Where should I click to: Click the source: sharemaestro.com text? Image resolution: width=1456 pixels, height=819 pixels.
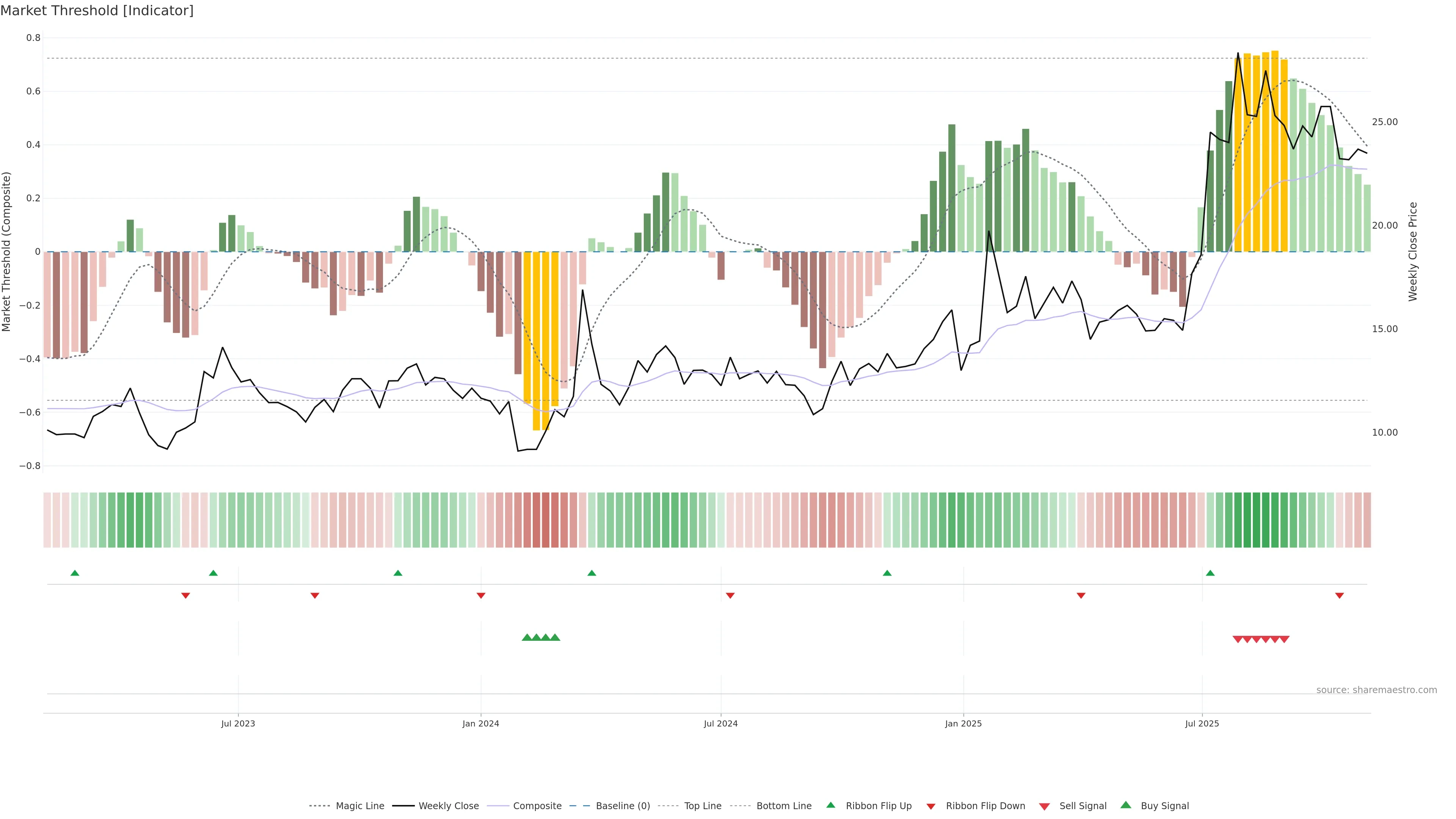tap(1376, 690)
